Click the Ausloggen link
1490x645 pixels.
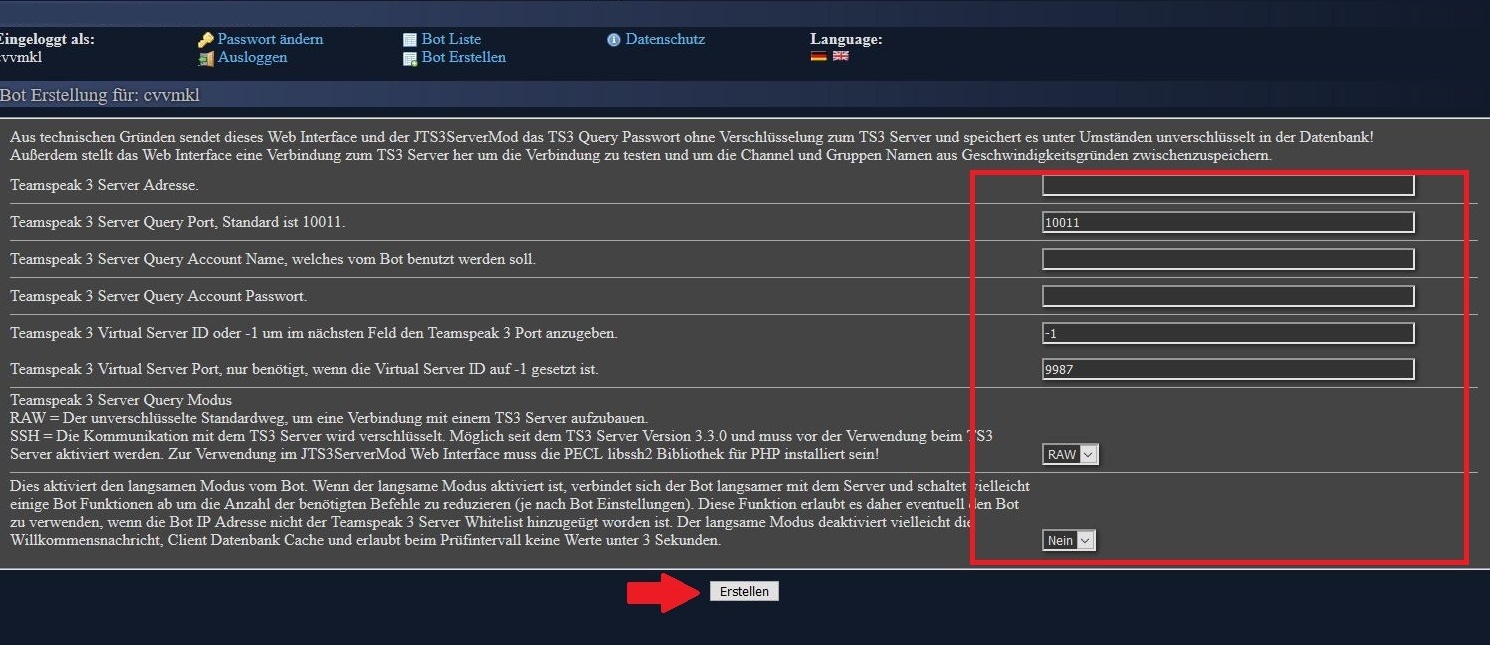[252, 57]
